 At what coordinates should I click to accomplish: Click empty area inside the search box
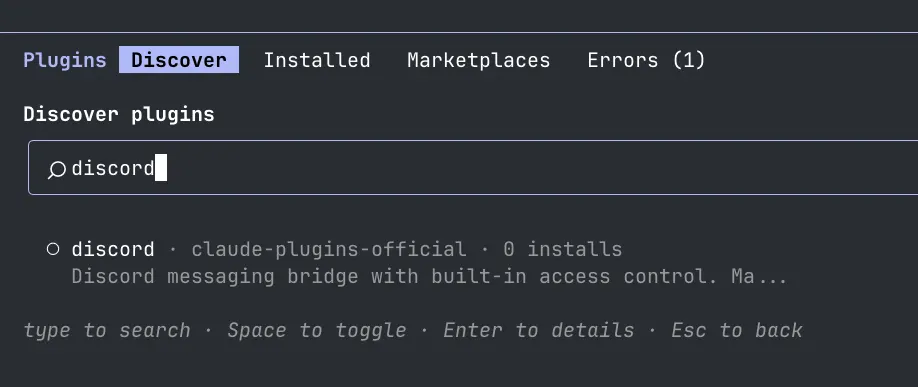point(527,168)
